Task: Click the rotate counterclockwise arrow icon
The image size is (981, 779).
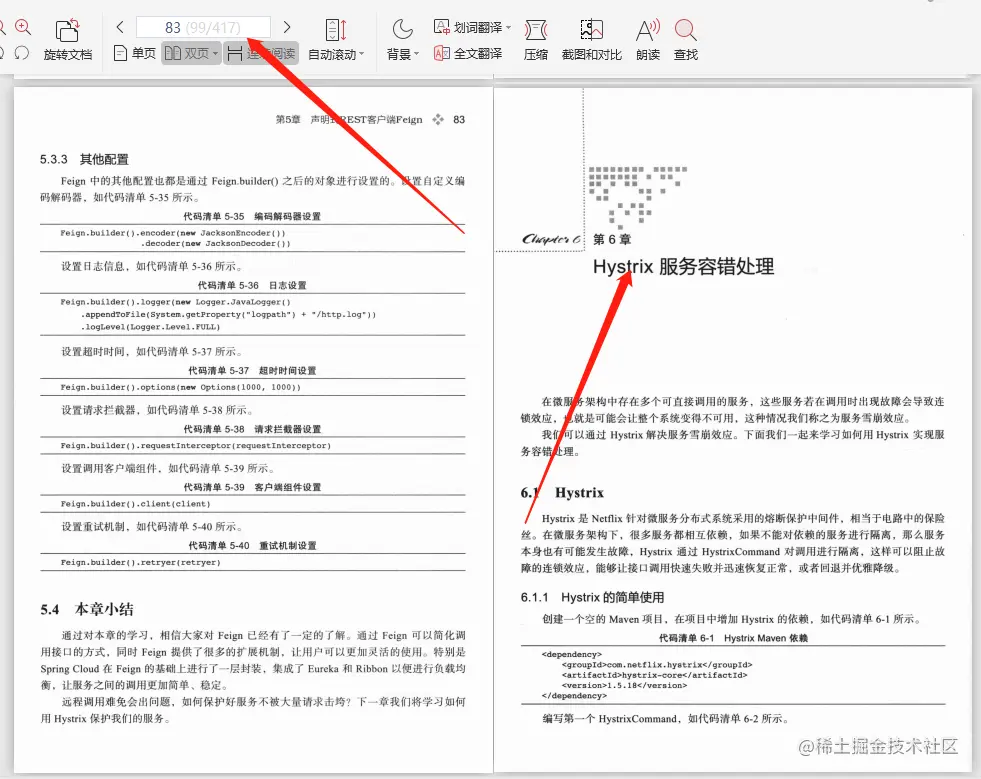Action: point(22,53)
